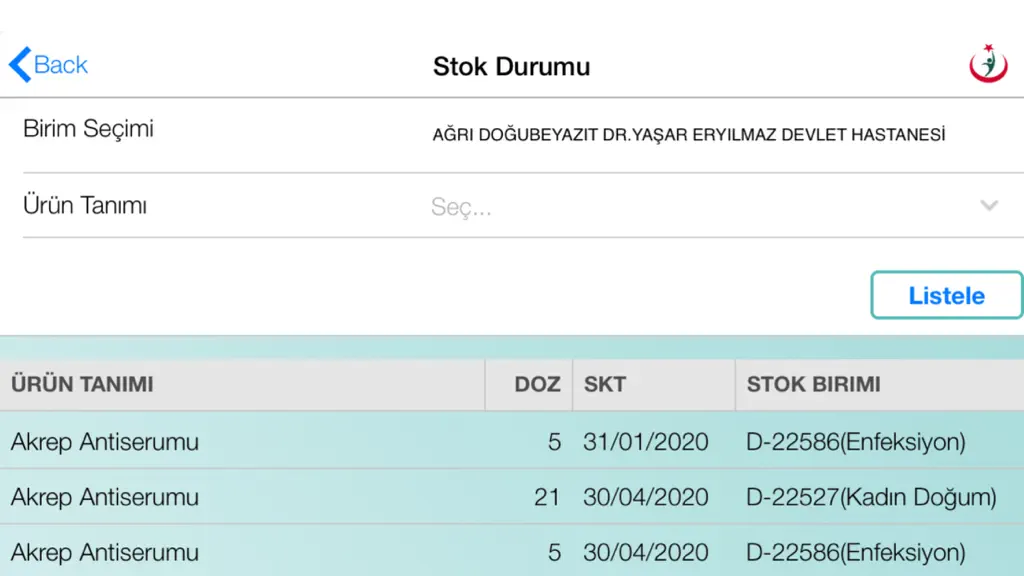Select the hospital name in Birim Seçimi
1024x576 pixels.
(x=688, y=135)
